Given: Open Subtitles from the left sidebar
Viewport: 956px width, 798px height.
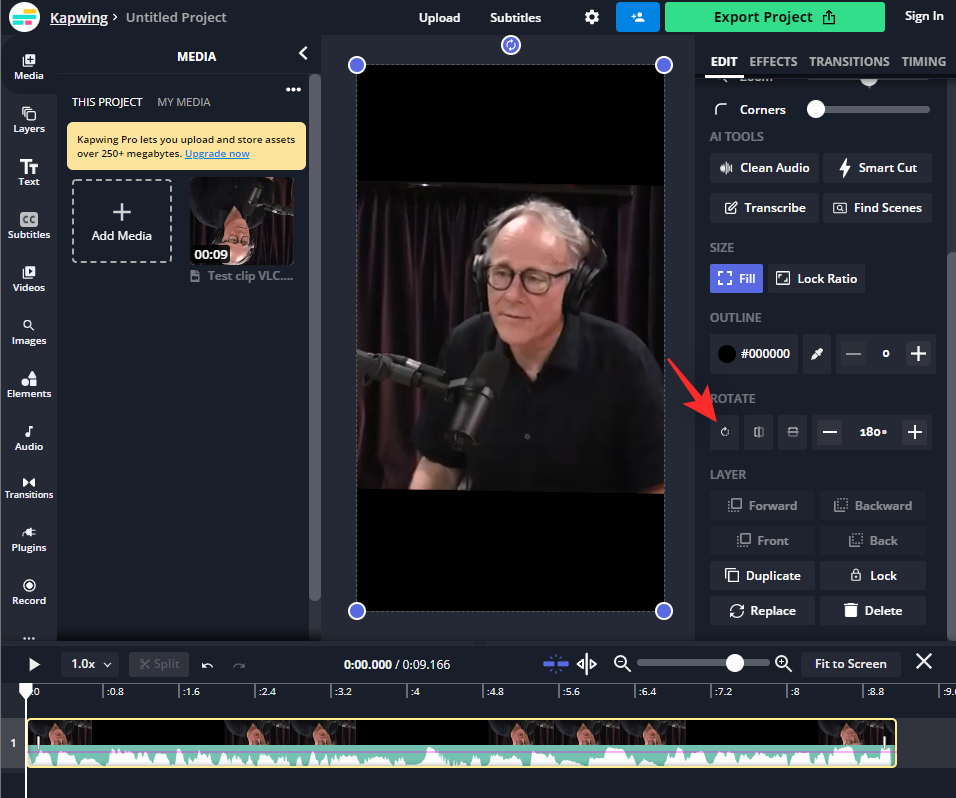Looking at the screenshot, I should 29,226.
